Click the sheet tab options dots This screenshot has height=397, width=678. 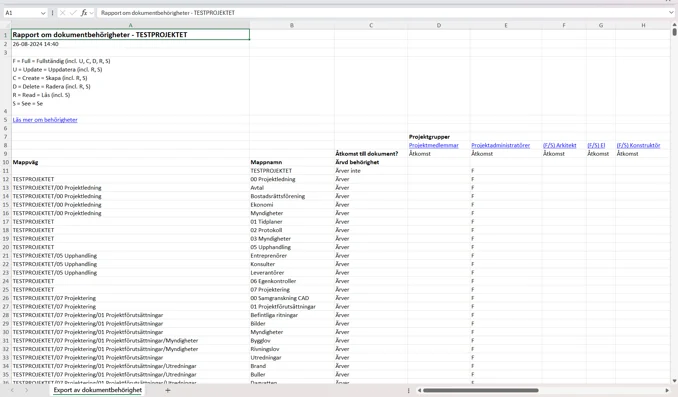(409, 390)
